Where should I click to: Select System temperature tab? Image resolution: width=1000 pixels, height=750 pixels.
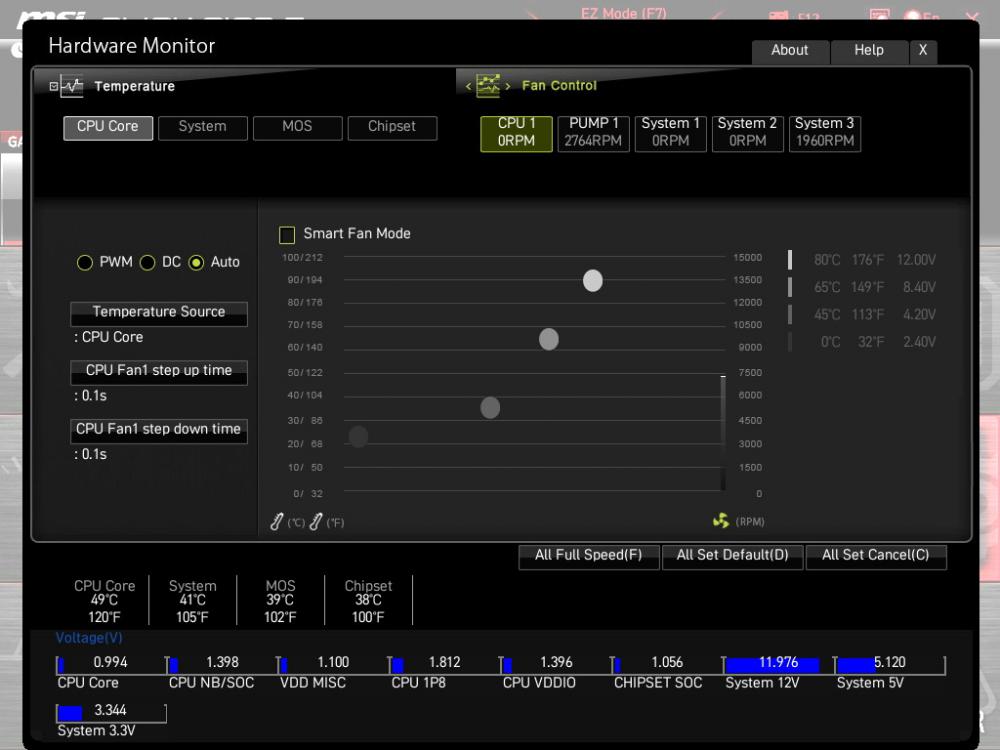[x=203, y=128]
